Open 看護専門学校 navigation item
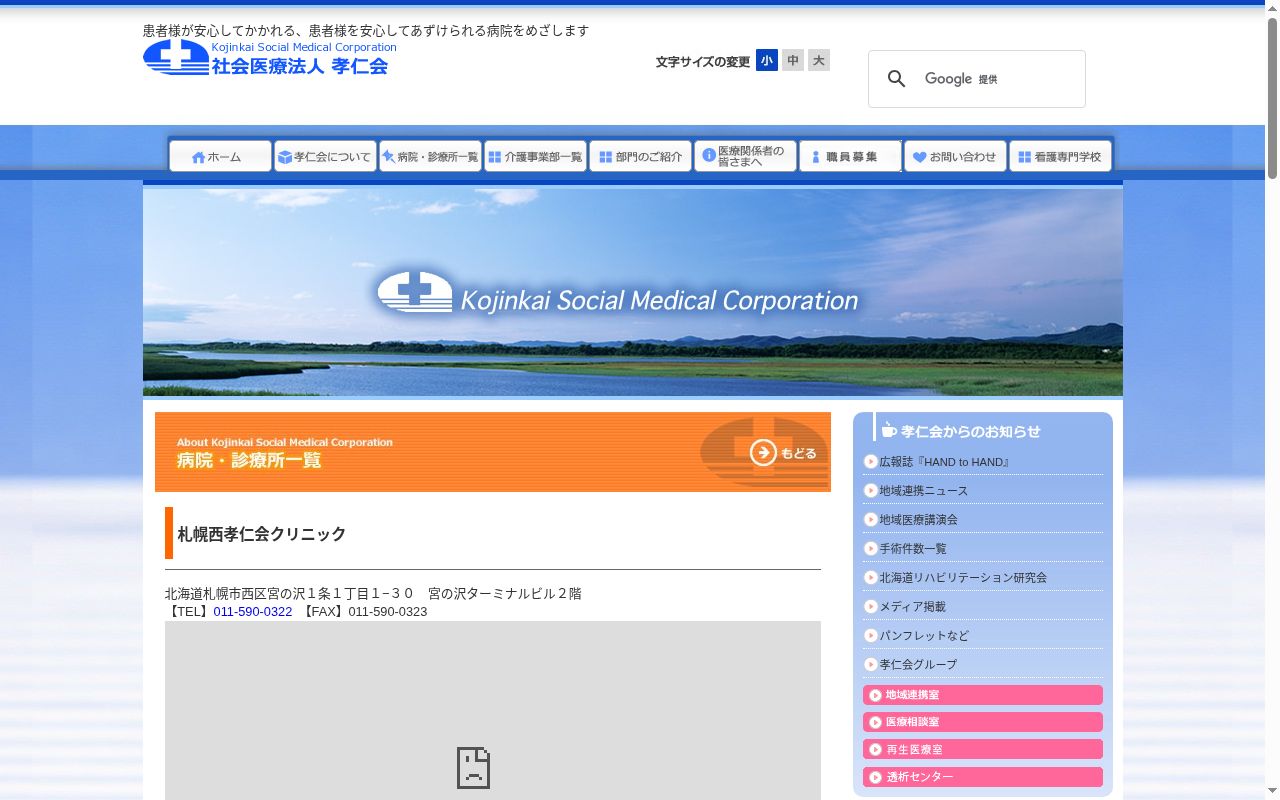This screenshot has width=1280, height=800. point(1060,156)
